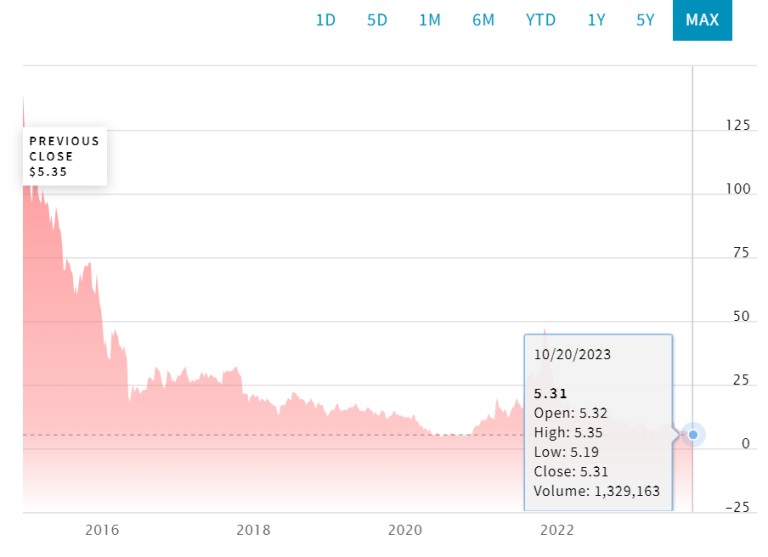
Task: Click the 2022 x-axis year label
Action: click(557, 530)
